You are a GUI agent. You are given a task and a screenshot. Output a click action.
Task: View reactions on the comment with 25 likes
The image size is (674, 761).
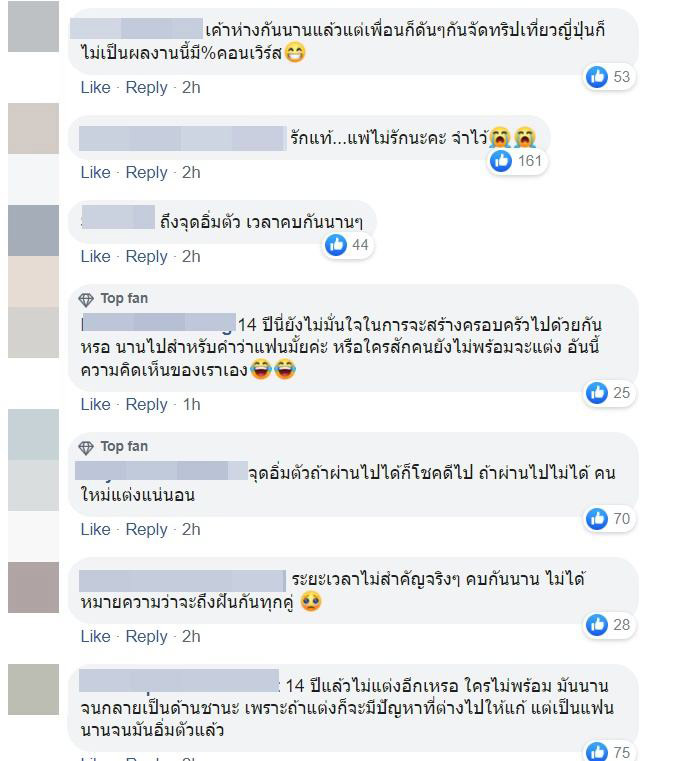point(609,393)
